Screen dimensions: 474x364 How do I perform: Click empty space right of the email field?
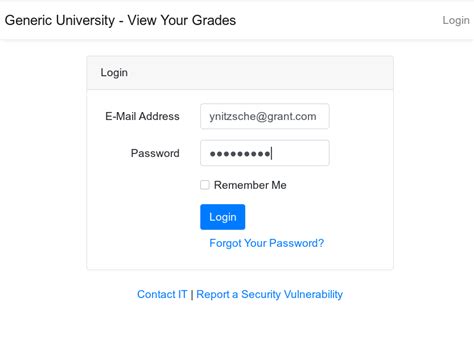(361, 116)
